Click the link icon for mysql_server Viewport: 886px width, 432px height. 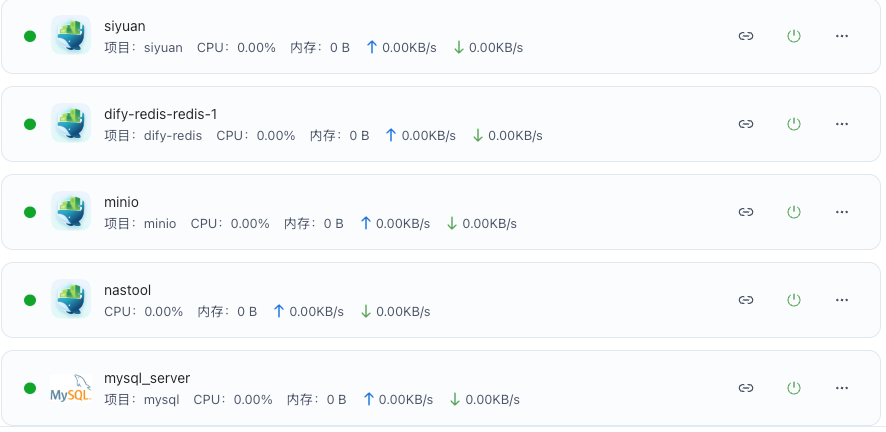pos(745,388)
